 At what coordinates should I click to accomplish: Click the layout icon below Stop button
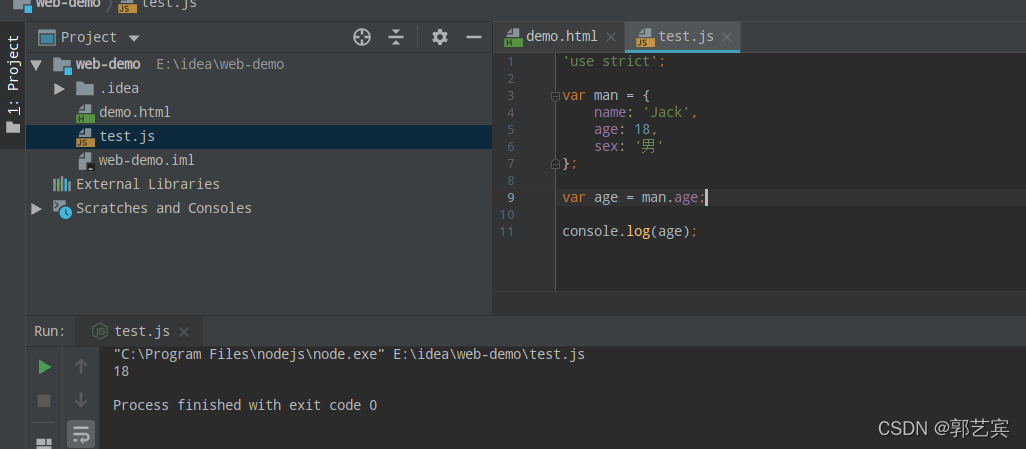(x=44, y=444)
